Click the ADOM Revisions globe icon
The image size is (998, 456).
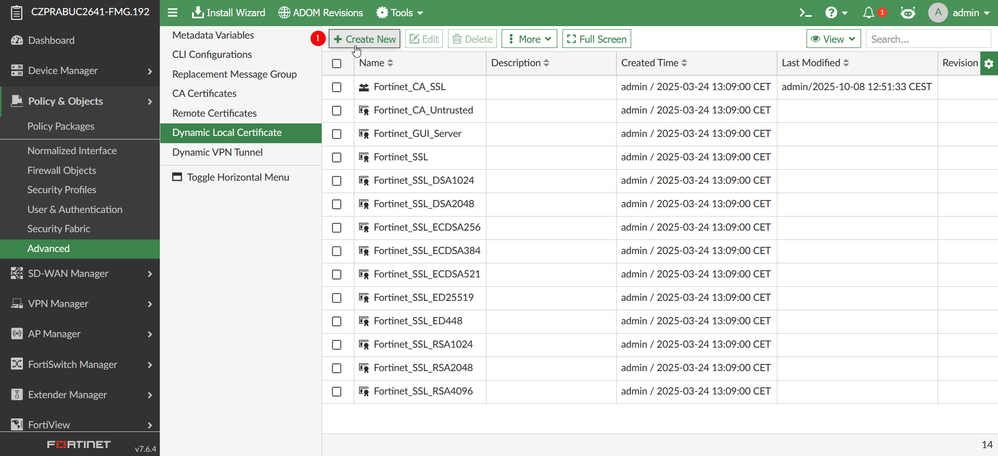tap(284, 13)
